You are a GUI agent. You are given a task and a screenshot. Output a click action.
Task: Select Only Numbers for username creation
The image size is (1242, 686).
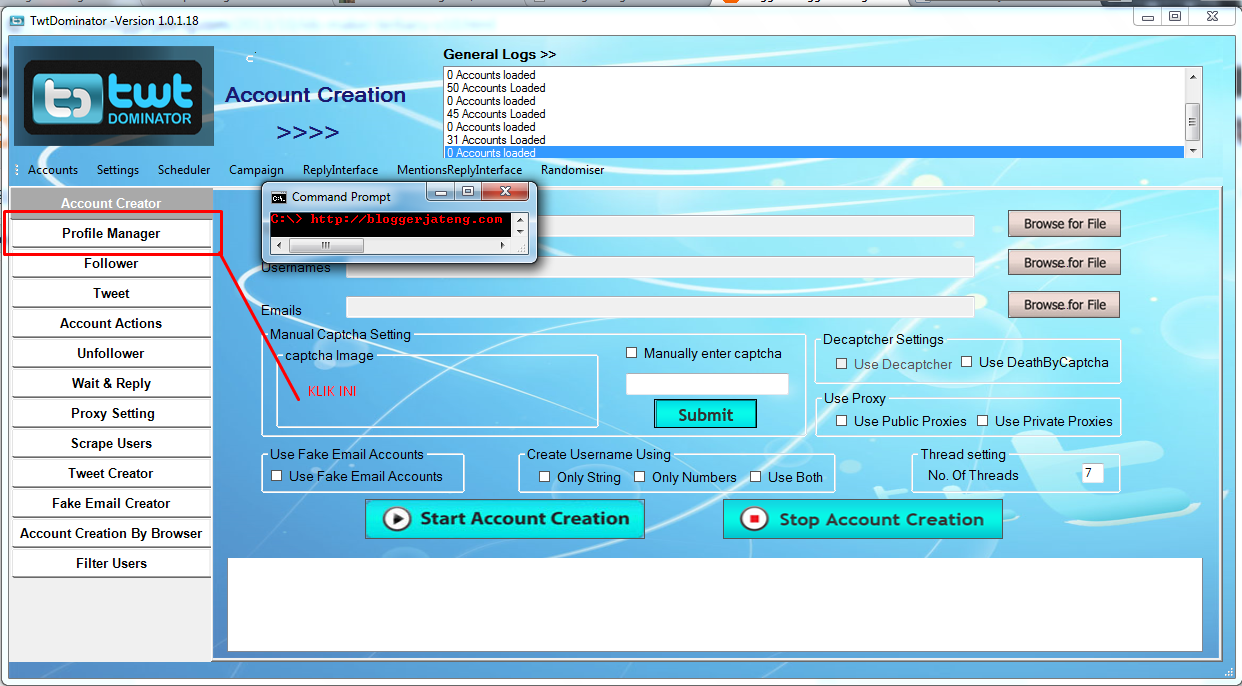(x=639, y=477)
